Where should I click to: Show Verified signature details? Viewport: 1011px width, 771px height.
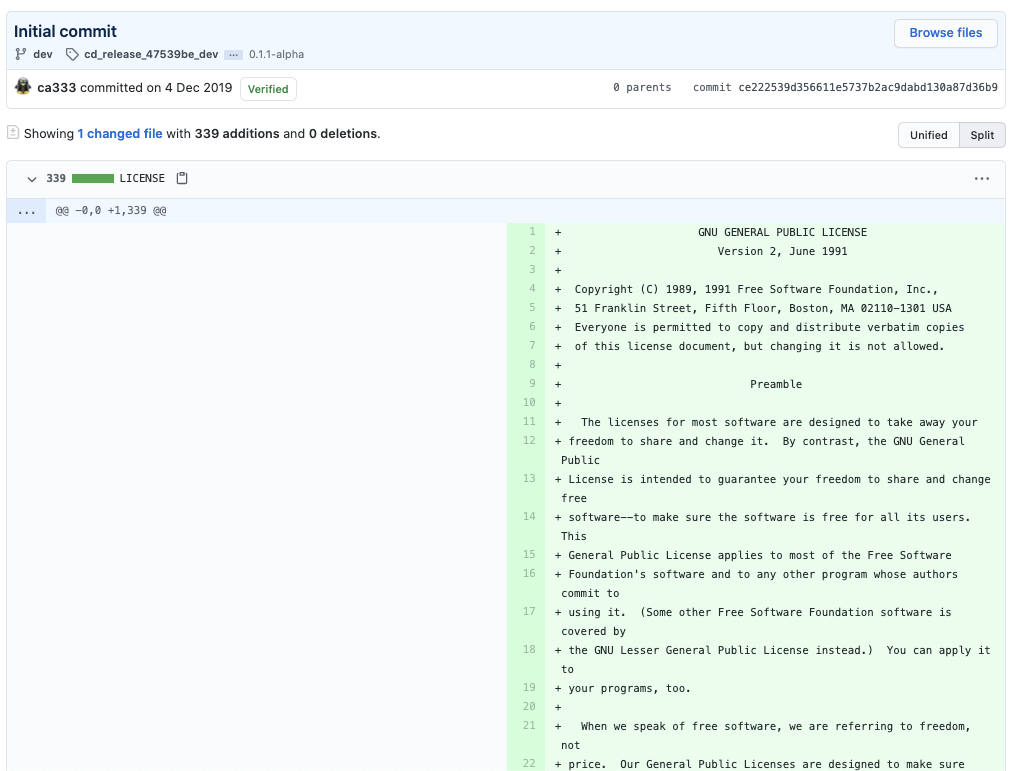click(268, 89)
